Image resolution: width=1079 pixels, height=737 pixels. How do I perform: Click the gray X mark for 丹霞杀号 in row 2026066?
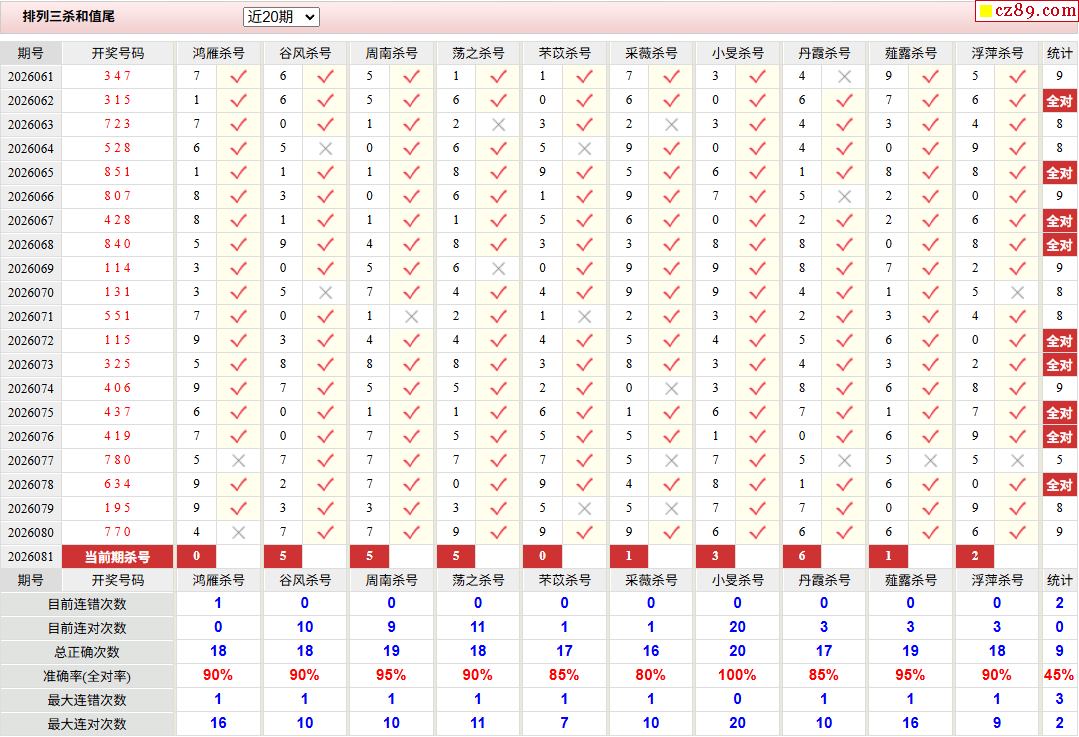(844, 197)
